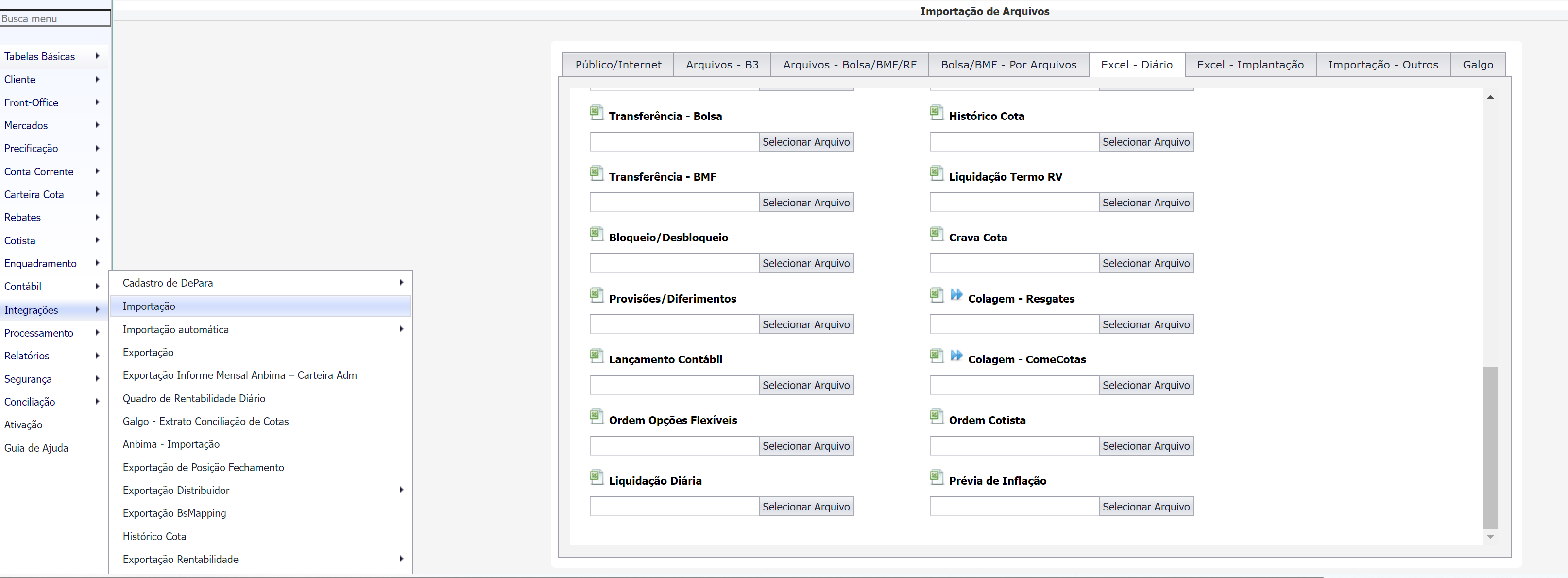Click Excel icon next to Crava Cota
This screenshot has height=578, width=1568.
[x=936, y=234]
